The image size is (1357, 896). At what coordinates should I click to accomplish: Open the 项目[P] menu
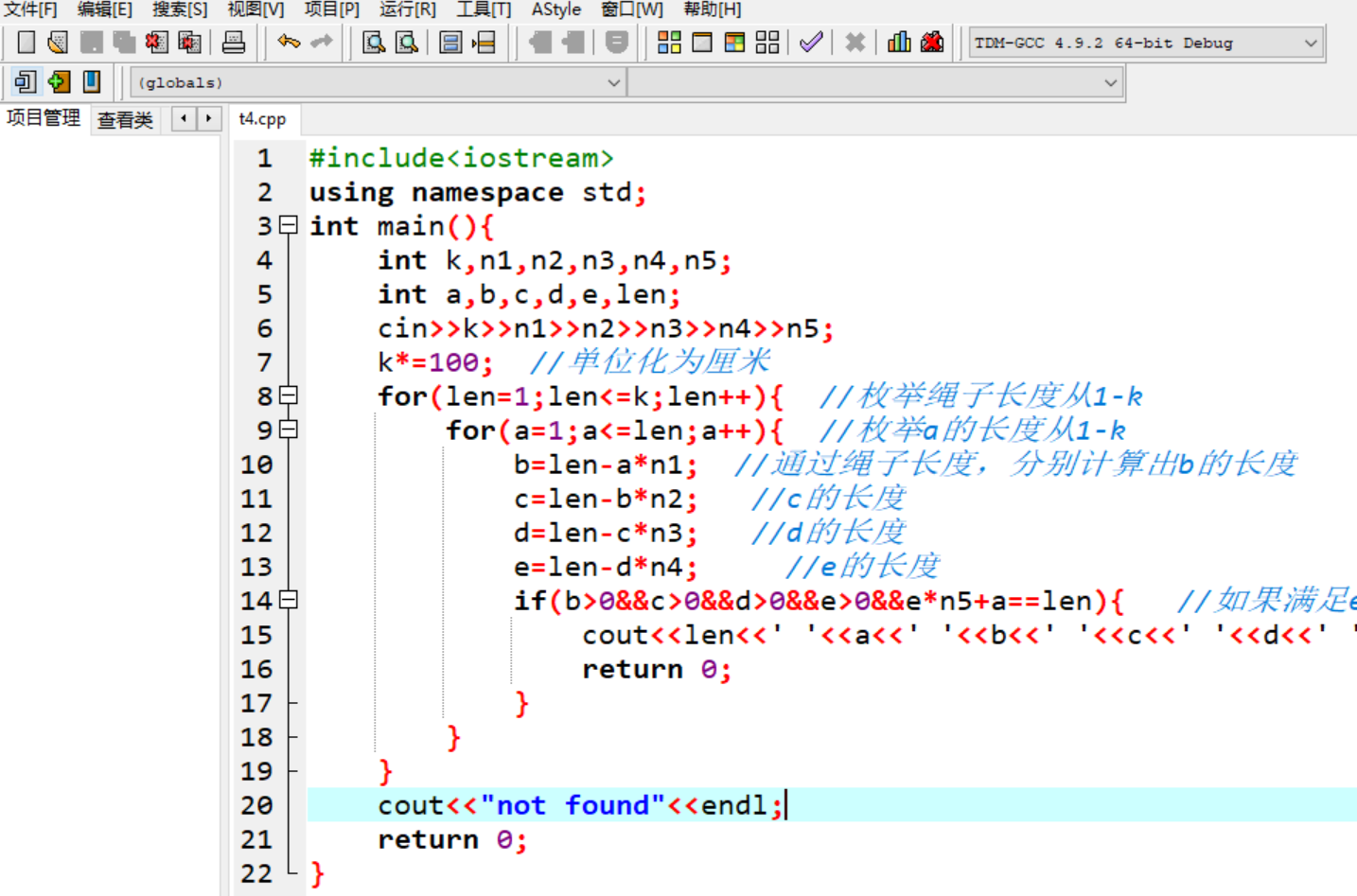(331, 9)
